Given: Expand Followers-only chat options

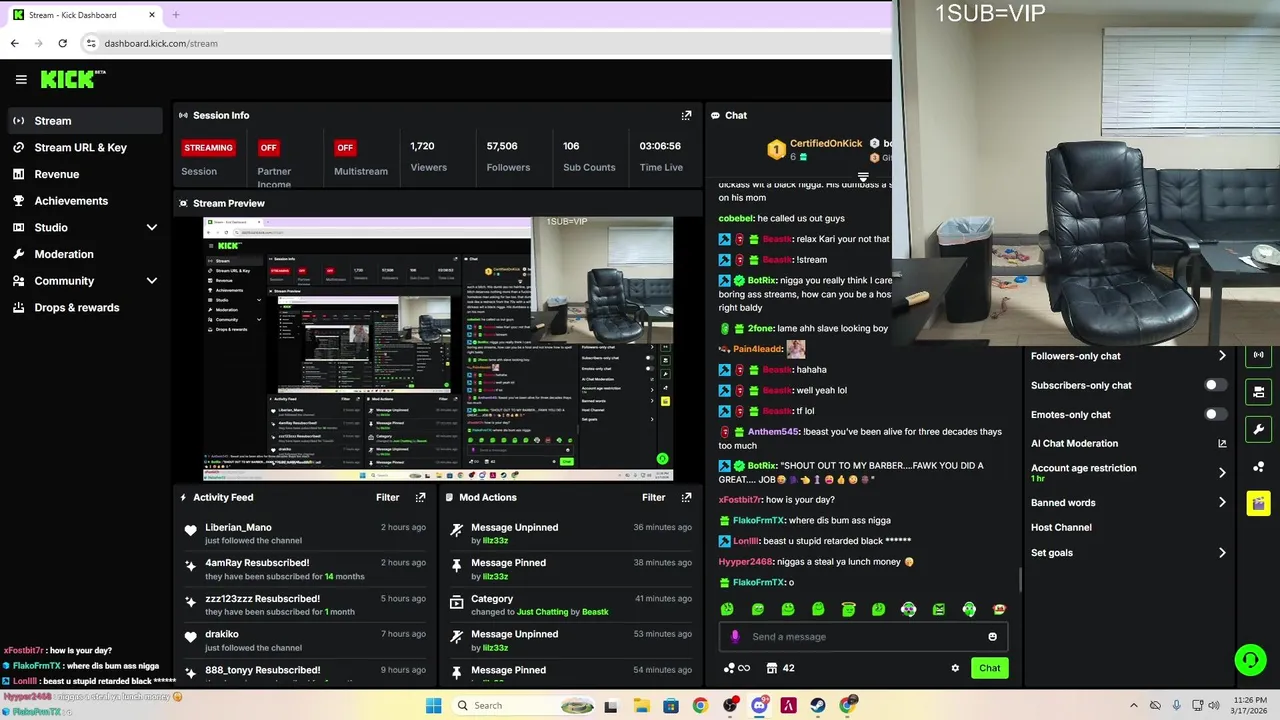Looking at the screenshot, I should [1221, 356].
